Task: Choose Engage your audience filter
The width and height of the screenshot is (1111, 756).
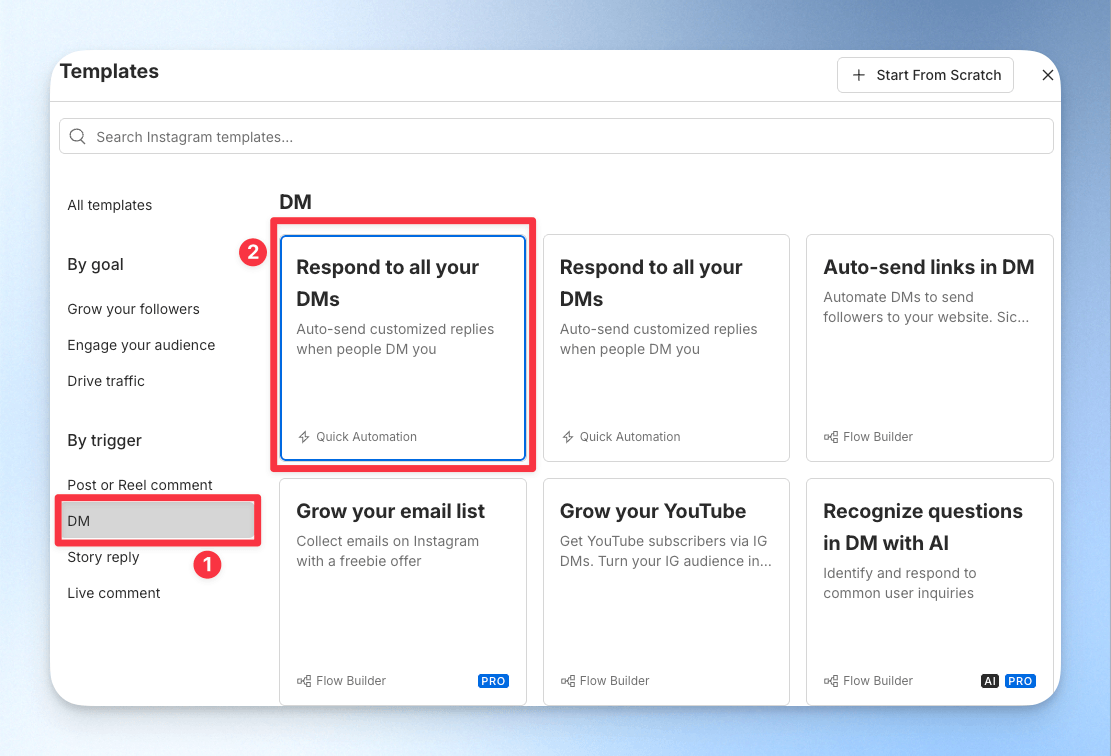Action: pyautogui.click(x=141, y=345)
